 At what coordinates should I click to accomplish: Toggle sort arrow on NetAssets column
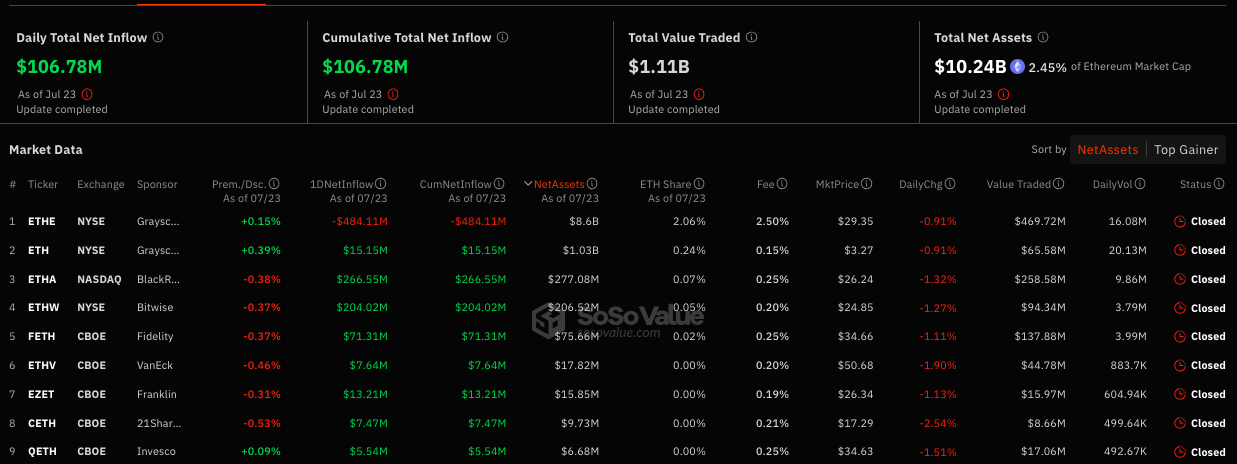(x=528, y=184)
